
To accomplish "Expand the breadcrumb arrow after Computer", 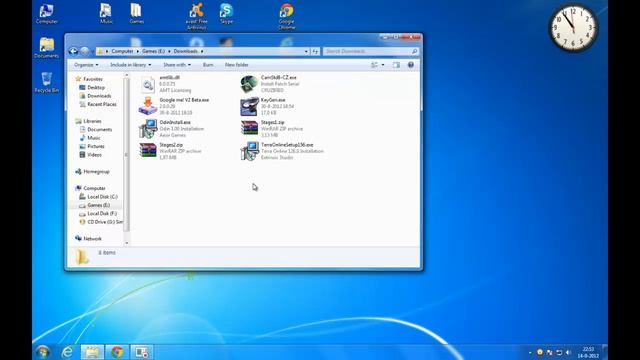I will 138,51.
